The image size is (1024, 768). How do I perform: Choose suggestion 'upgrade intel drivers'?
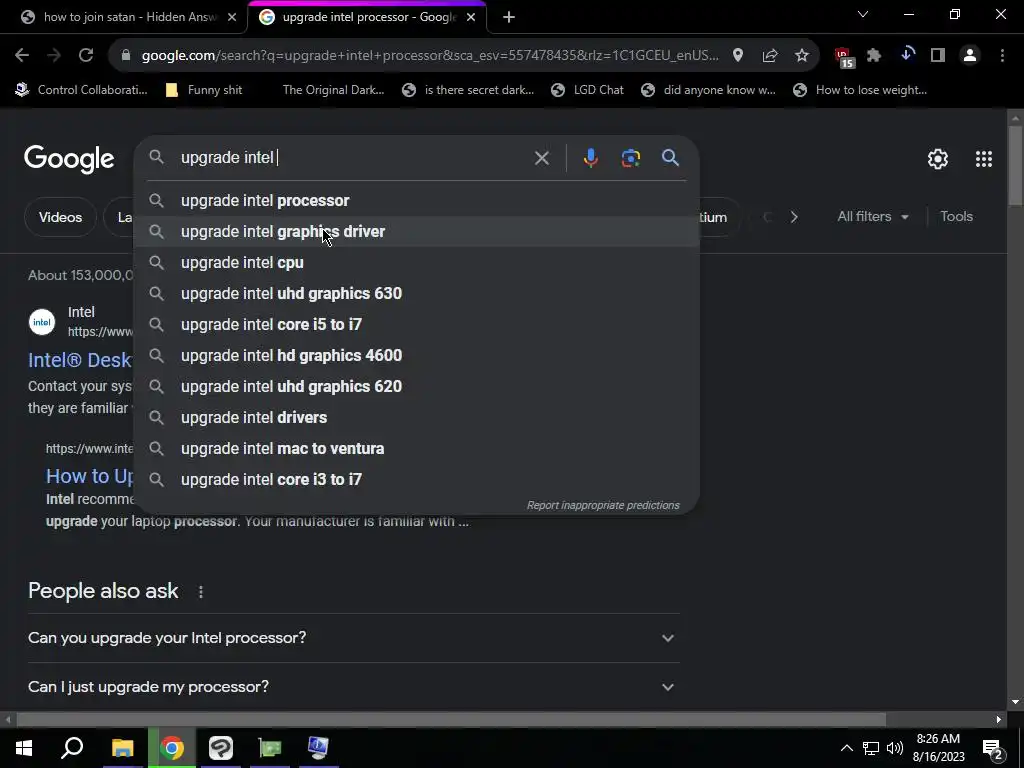tap(417, 417)
